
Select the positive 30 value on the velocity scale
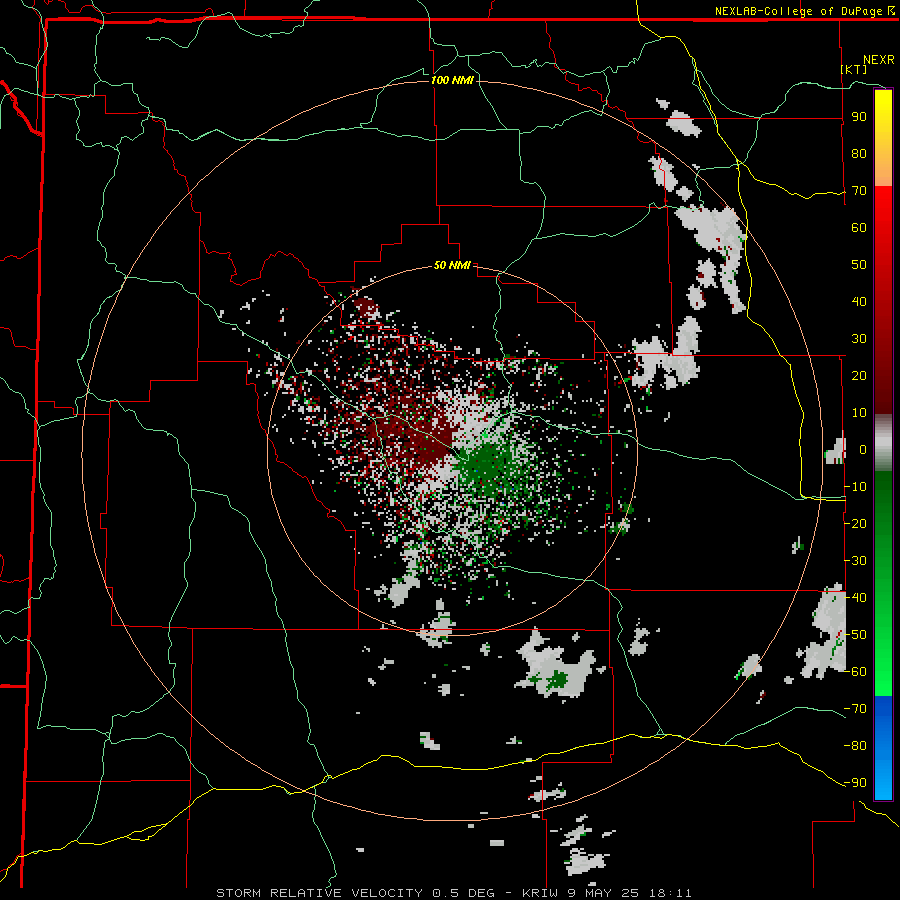(859, 339)
